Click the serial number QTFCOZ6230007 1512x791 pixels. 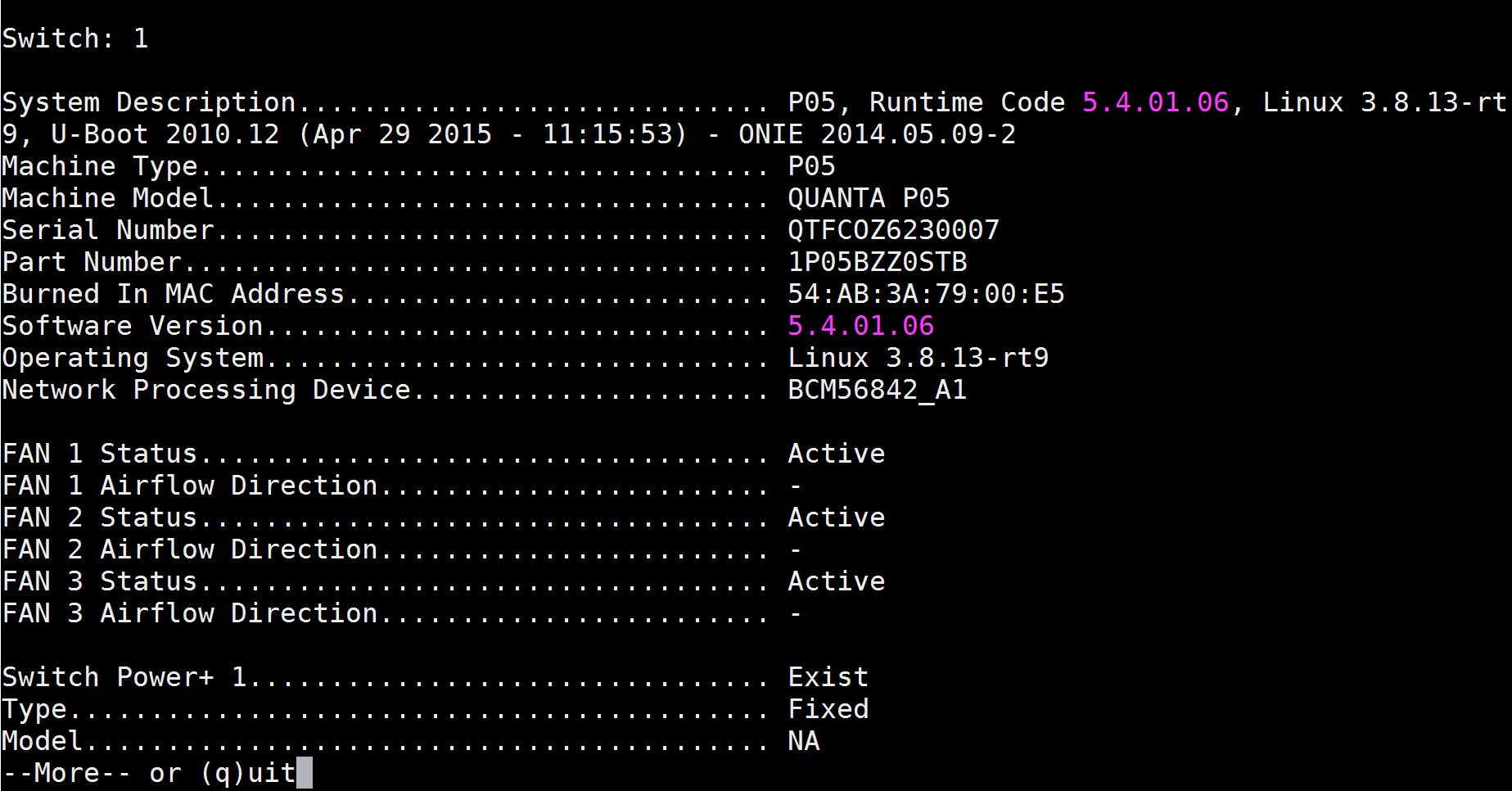tap(893, 230)
